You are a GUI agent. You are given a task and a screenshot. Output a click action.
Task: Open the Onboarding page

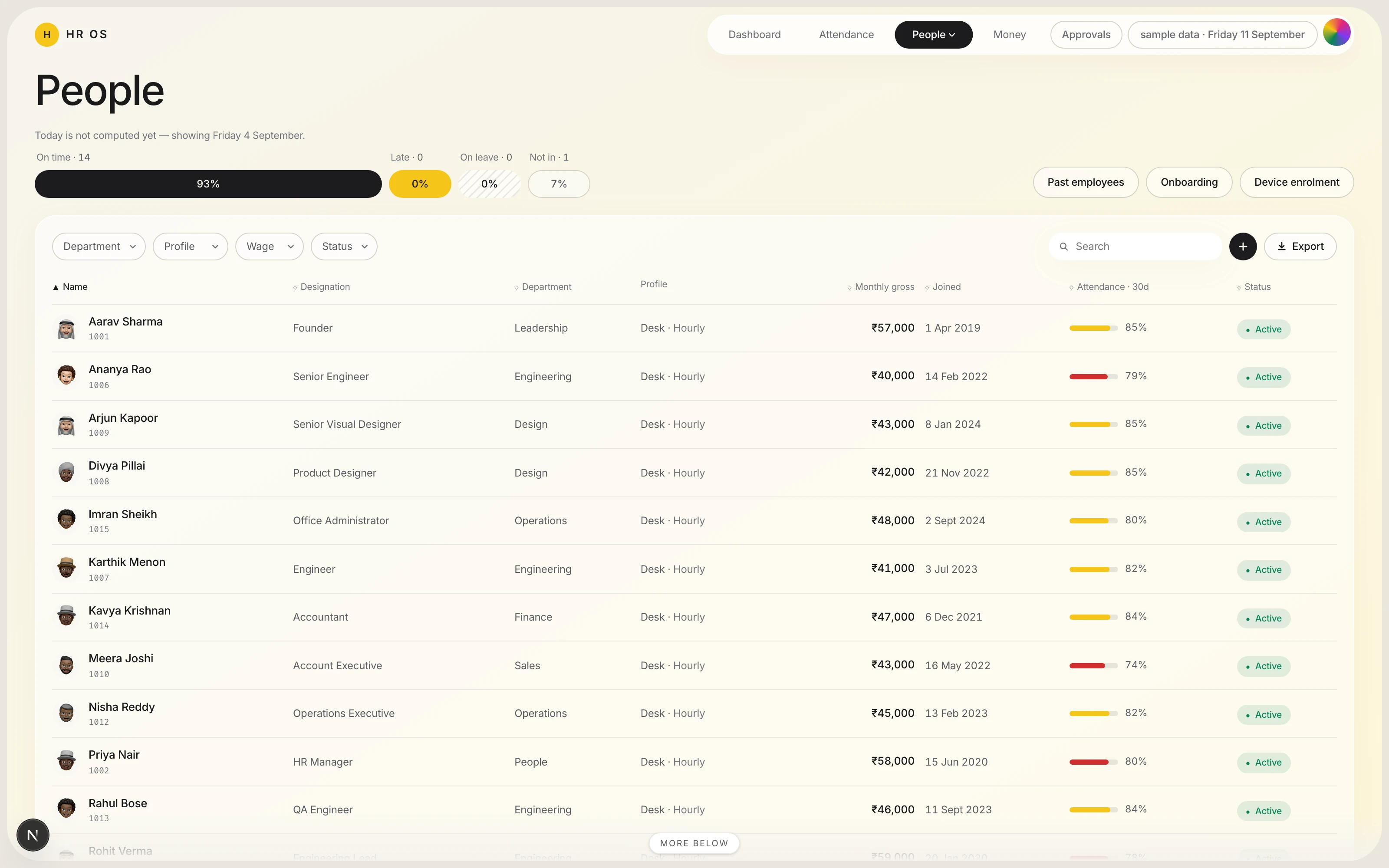point(1189,182)
